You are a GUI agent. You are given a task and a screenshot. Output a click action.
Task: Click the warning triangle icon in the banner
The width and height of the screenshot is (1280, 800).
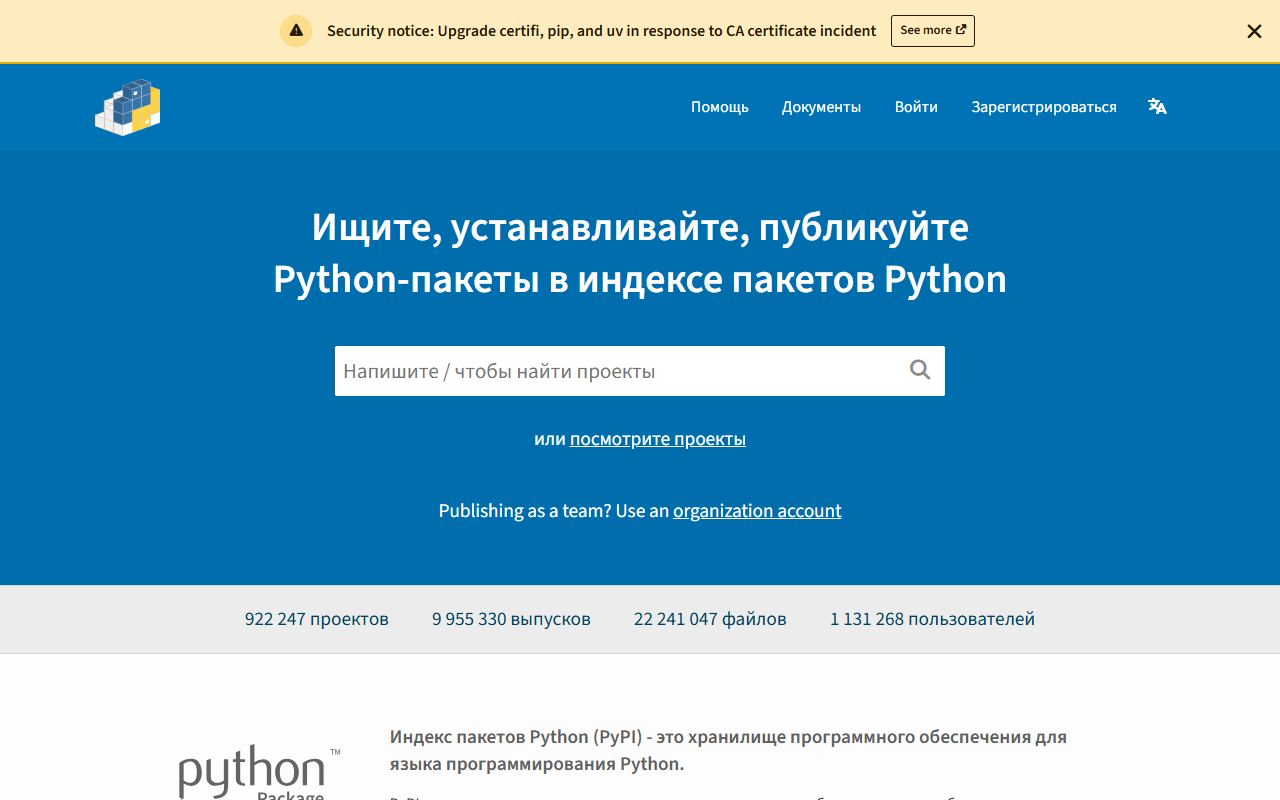[x=296, y=31]
